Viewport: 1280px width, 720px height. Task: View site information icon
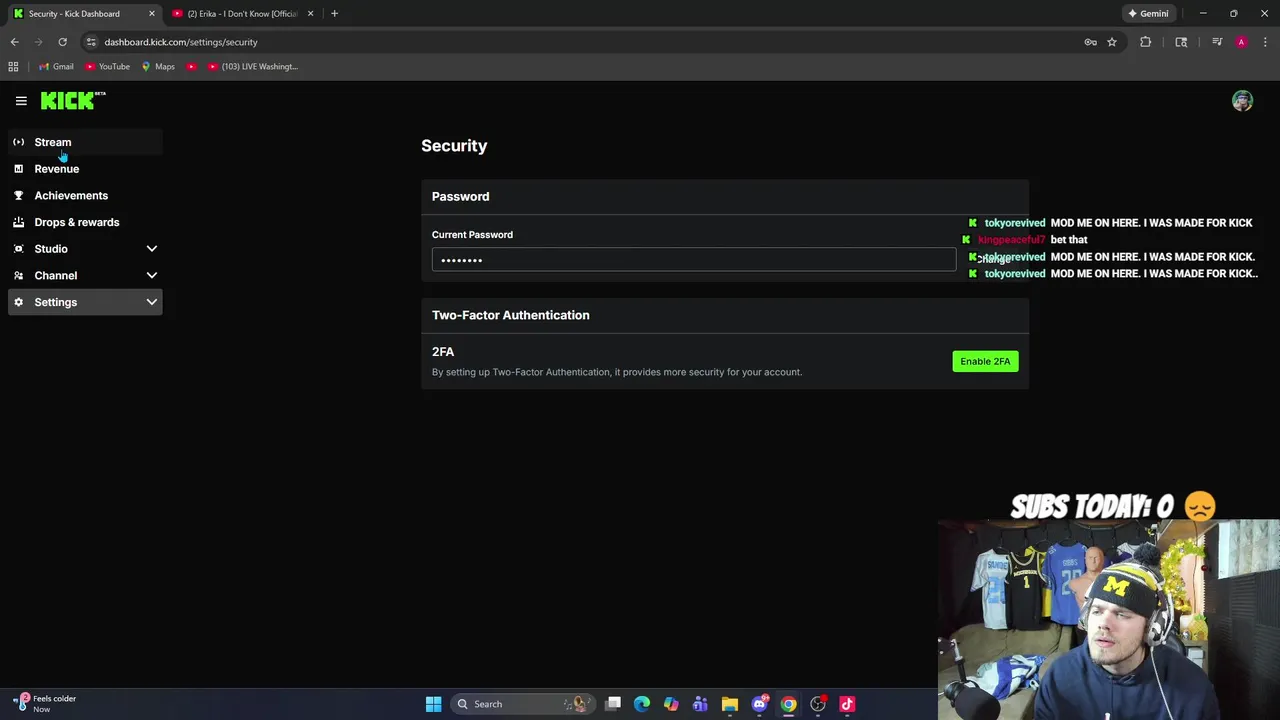[91, 42]
